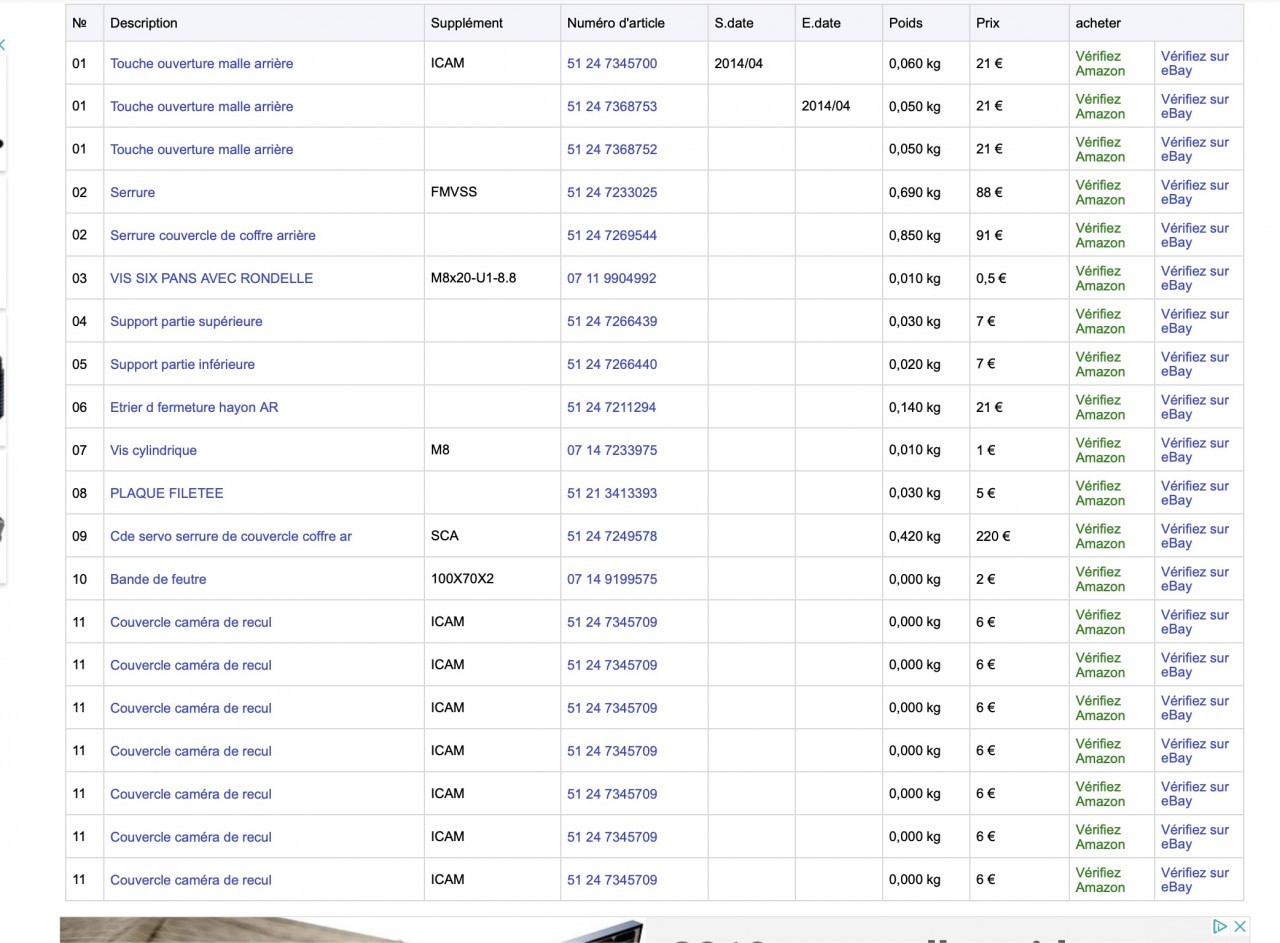This screenshot has height=943, width=1280.
Task: Open the Vis cylindrique link
Action: coord(153,450)
